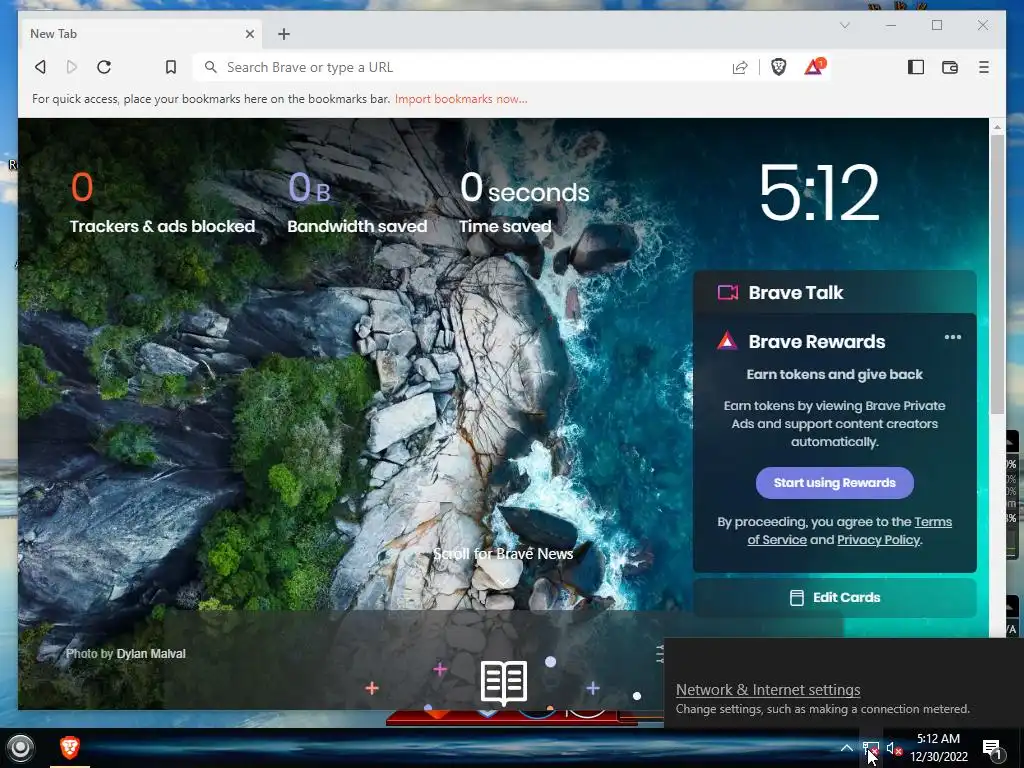Click the Trackers & ads blocked counter
The height and width of the screenshot is (768, 1024).
pyautogui.click(x=162, y=202)
